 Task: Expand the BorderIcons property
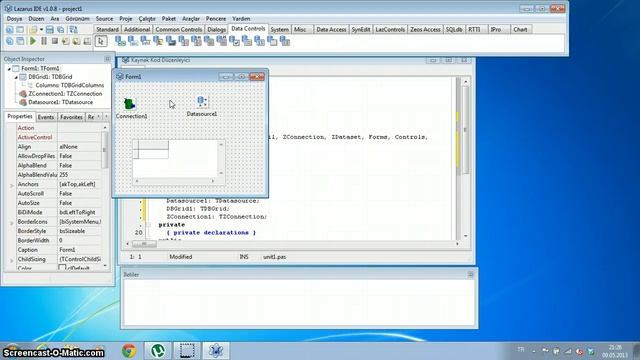[x=12, y=222]
